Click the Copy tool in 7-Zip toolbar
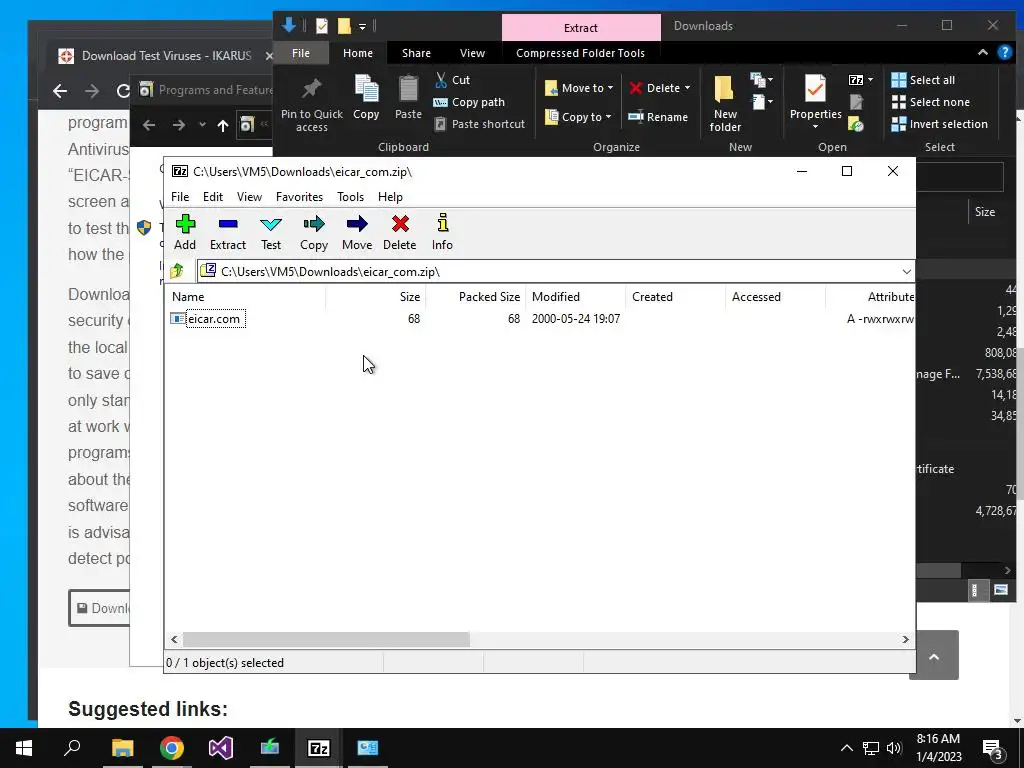This screenshot has height=768, width=1024. tap(313, 232)
